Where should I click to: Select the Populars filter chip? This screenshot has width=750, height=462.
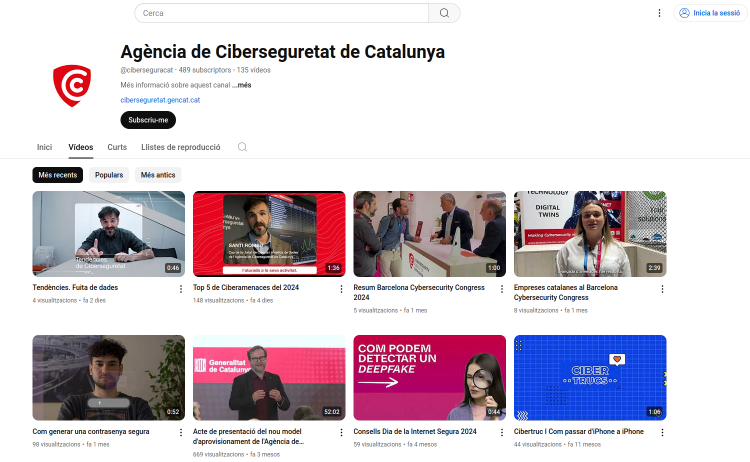point(109,175)
